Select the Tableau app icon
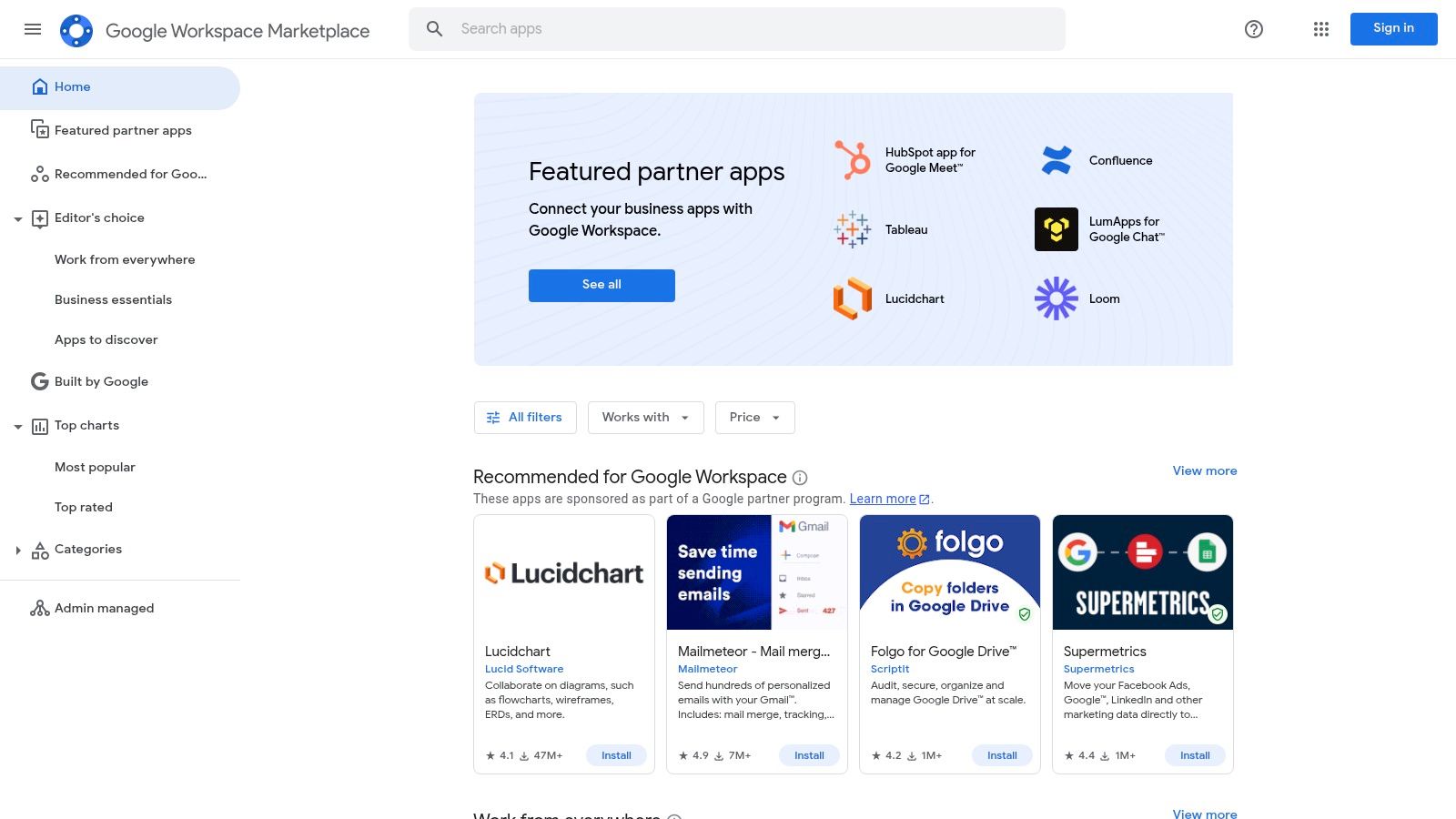 tap(852, 229)
